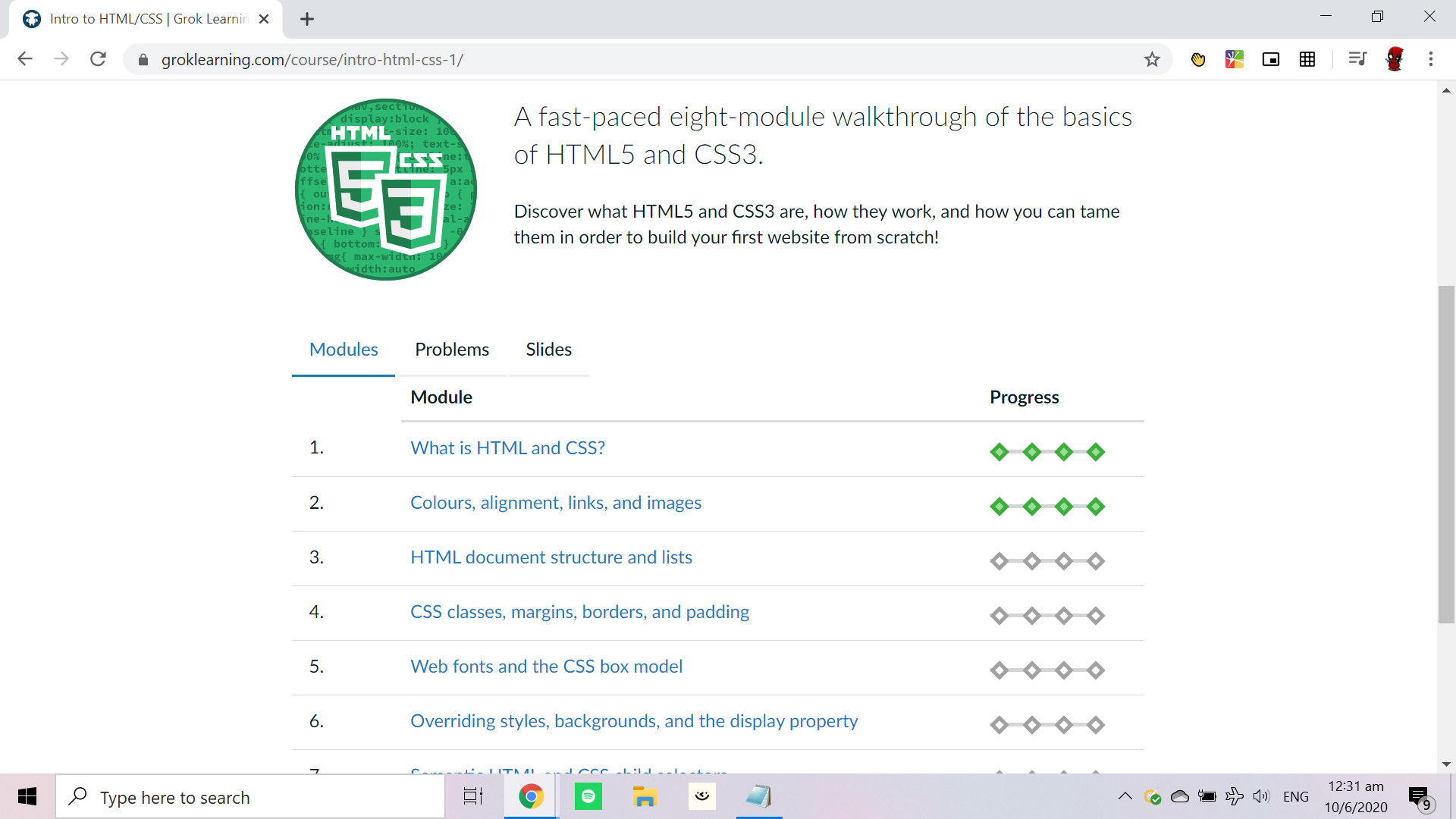
Task: Click the address bar URL field
Action: pyautogui.click(x=531, y=59)
